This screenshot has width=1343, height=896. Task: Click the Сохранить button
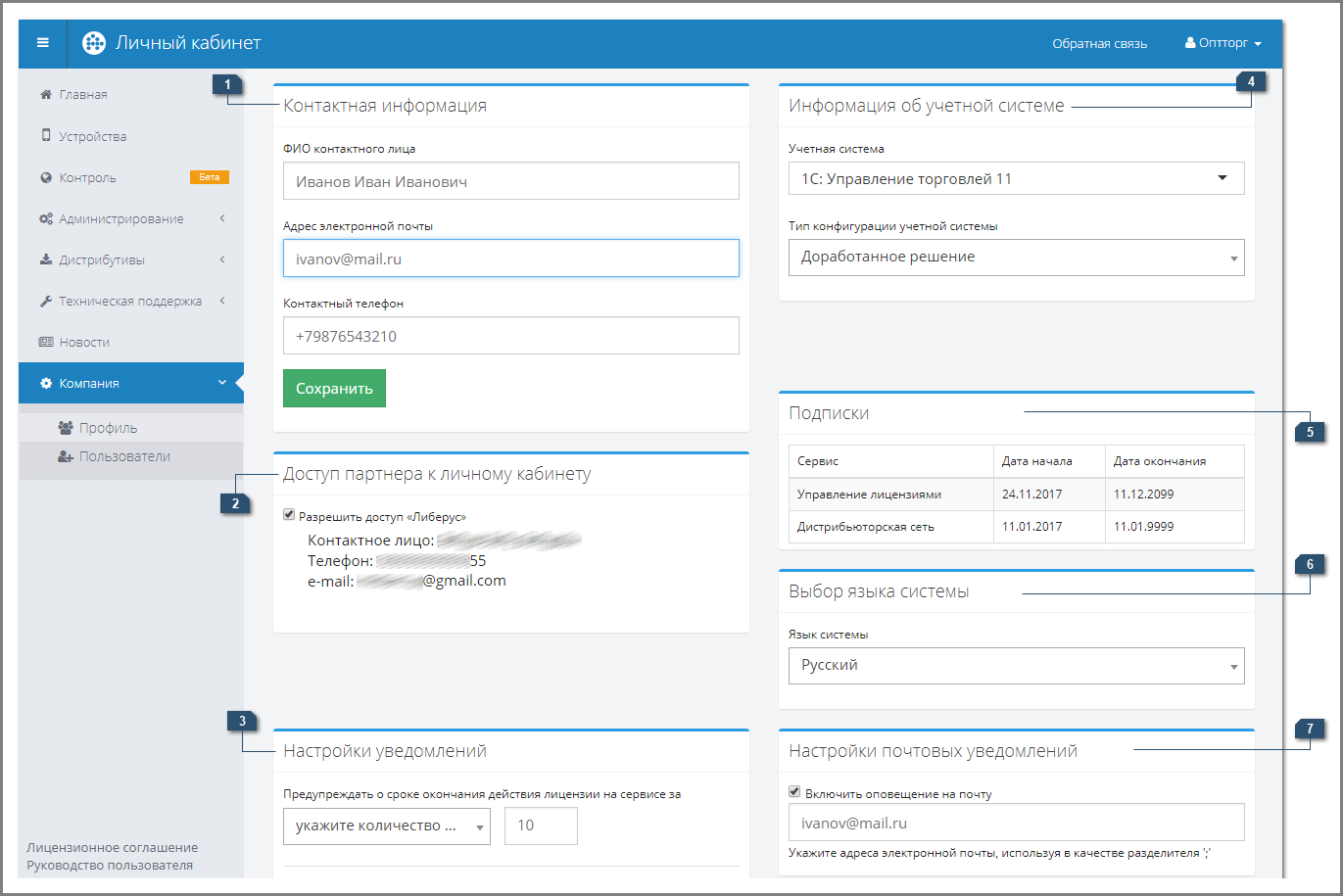(334, 388)
